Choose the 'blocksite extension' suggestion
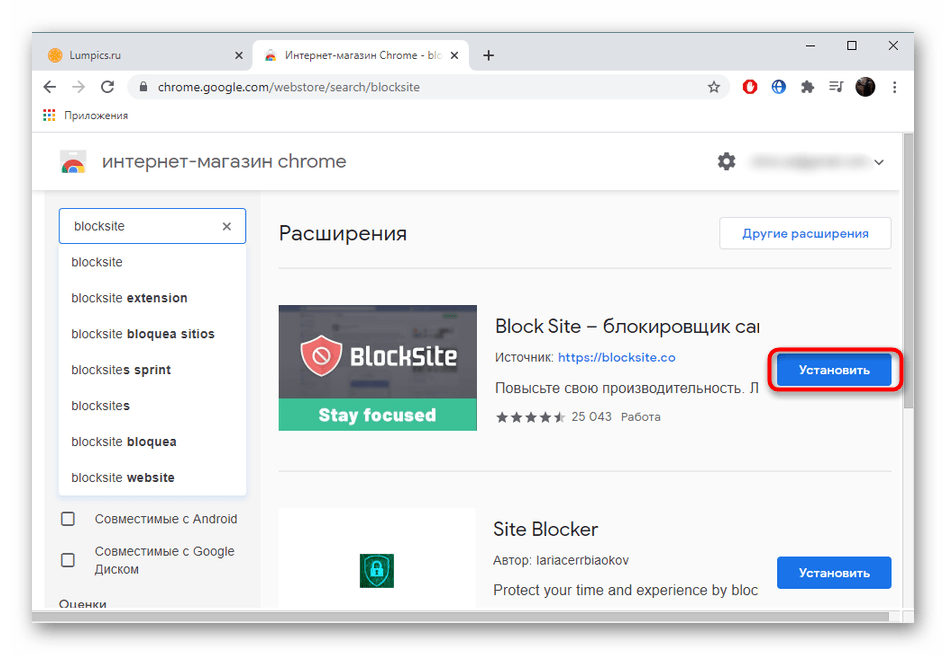 pyautogui.click(x=129, y=298)
